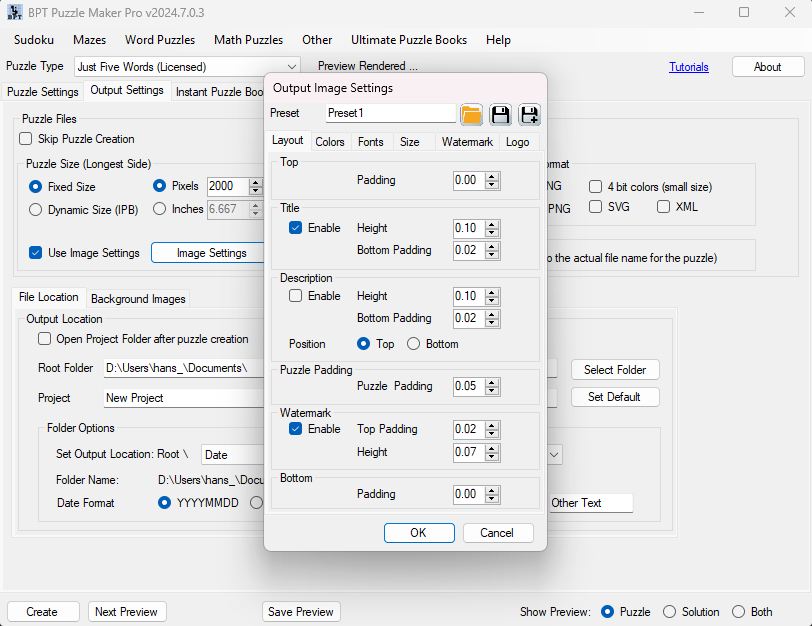
Task: Click the BPT app icon in title bar
Action: pyautogui.click(x=14, y=12)
